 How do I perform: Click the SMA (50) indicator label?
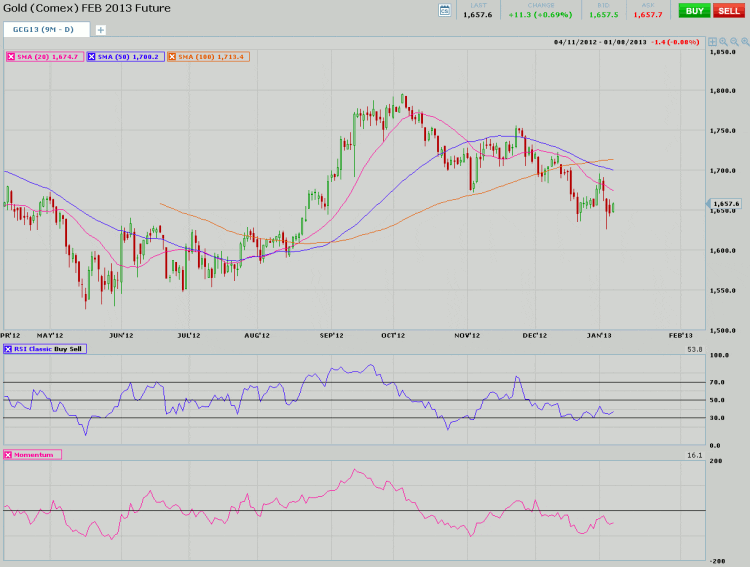130,57
